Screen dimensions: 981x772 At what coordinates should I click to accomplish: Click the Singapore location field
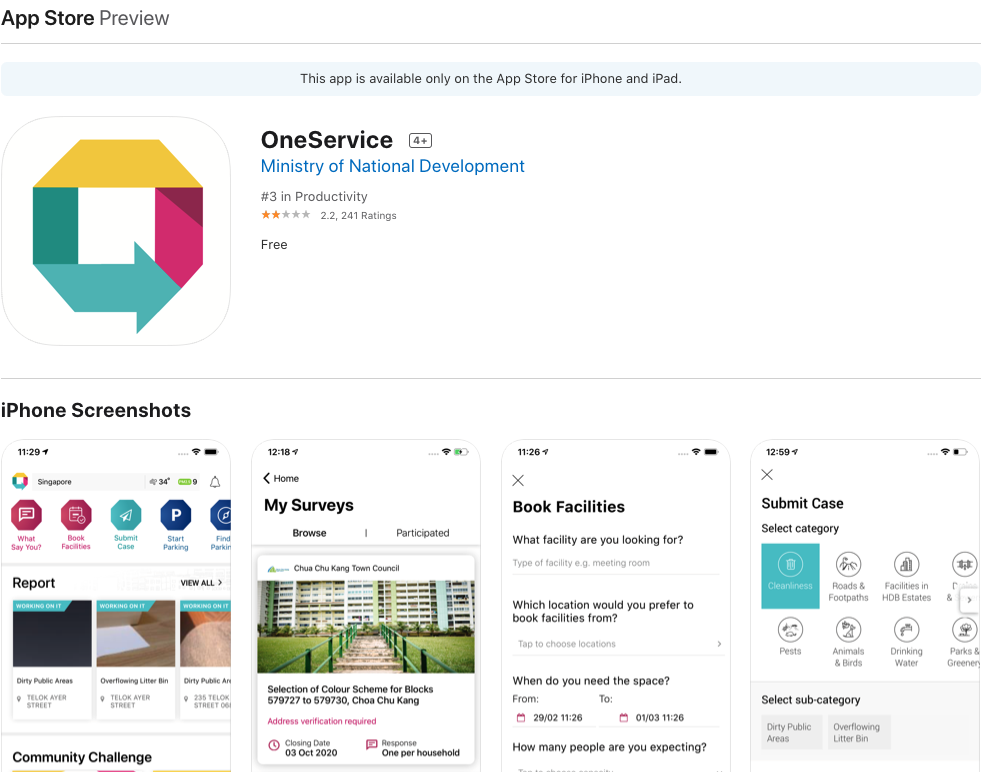(88, 482)
